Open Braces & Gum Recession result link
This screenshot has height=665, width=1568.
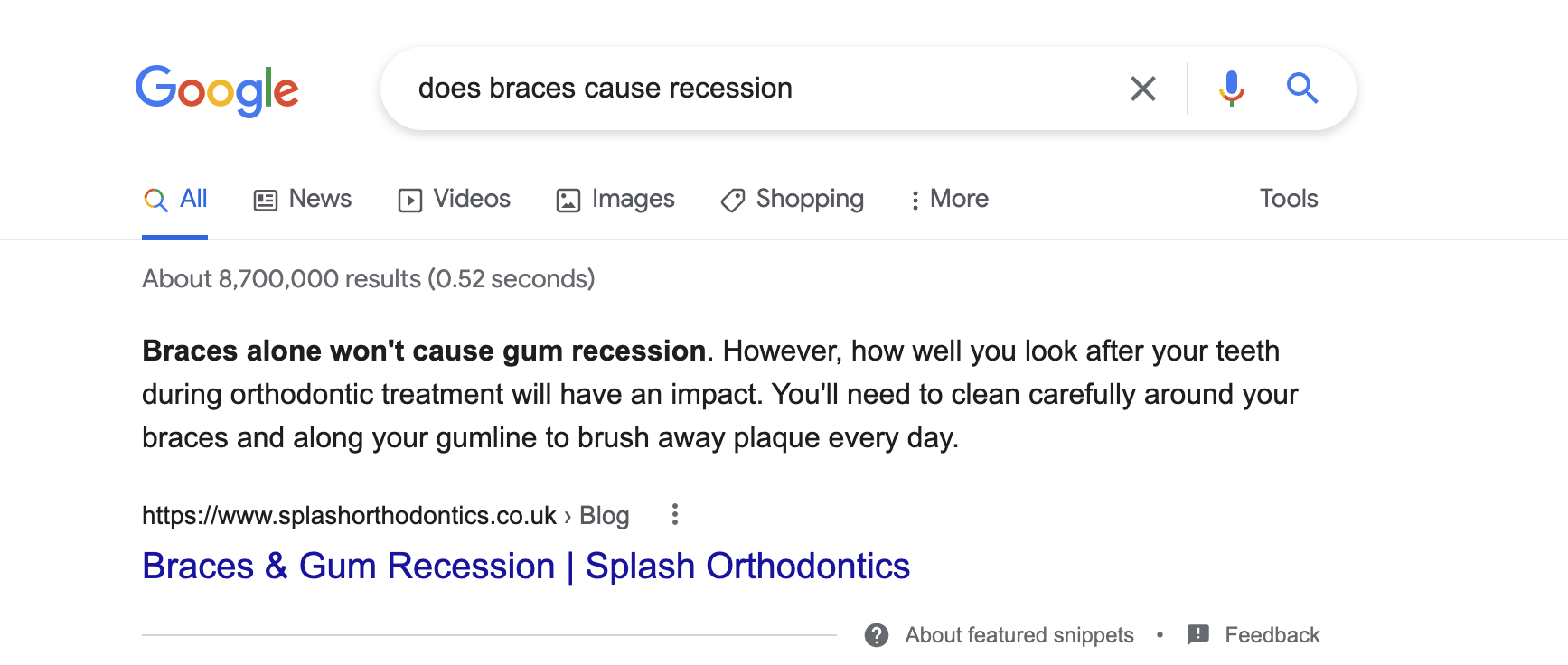click(x=526, y=567)
